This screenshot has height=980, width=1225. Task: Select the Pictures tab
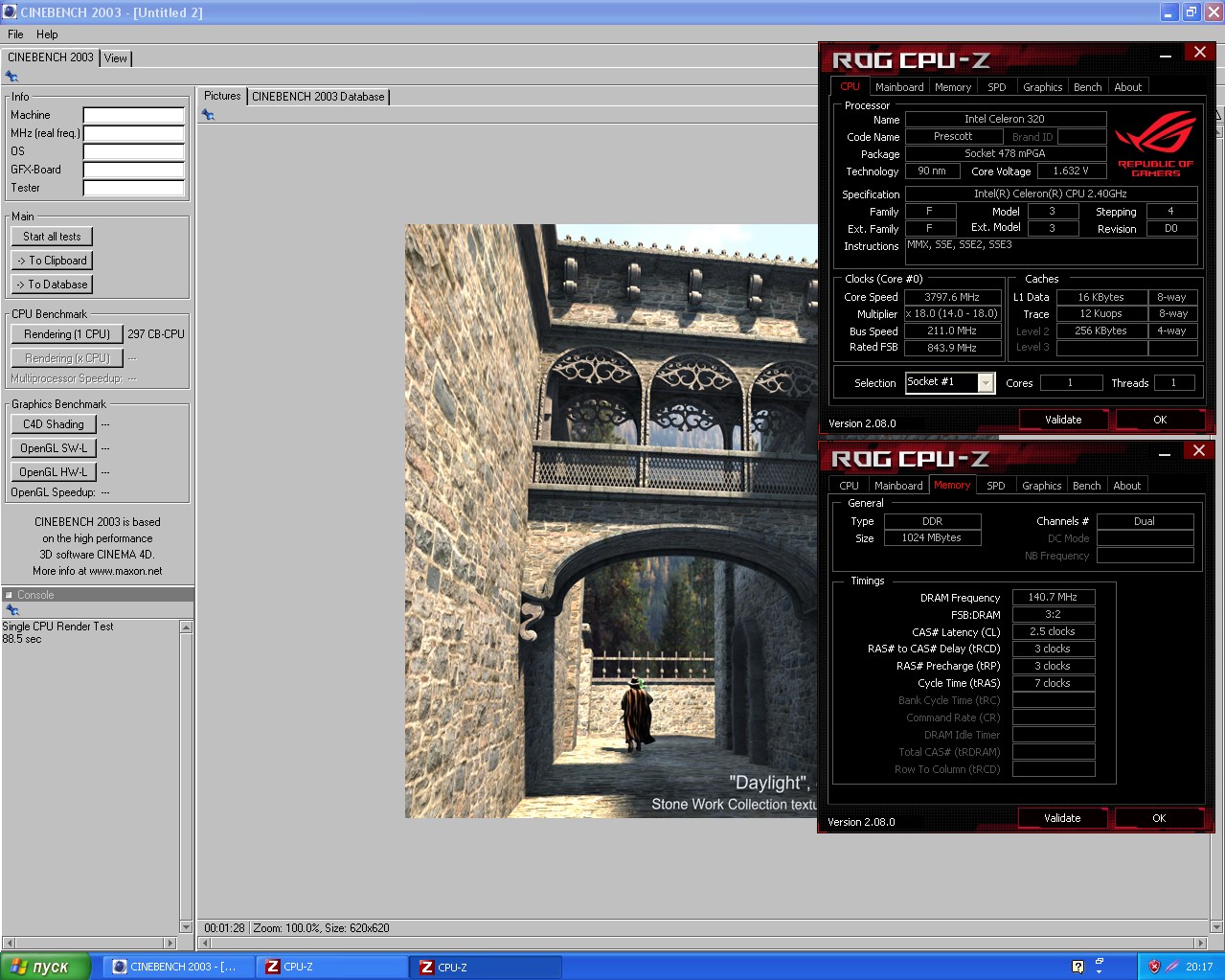(222, 96)
